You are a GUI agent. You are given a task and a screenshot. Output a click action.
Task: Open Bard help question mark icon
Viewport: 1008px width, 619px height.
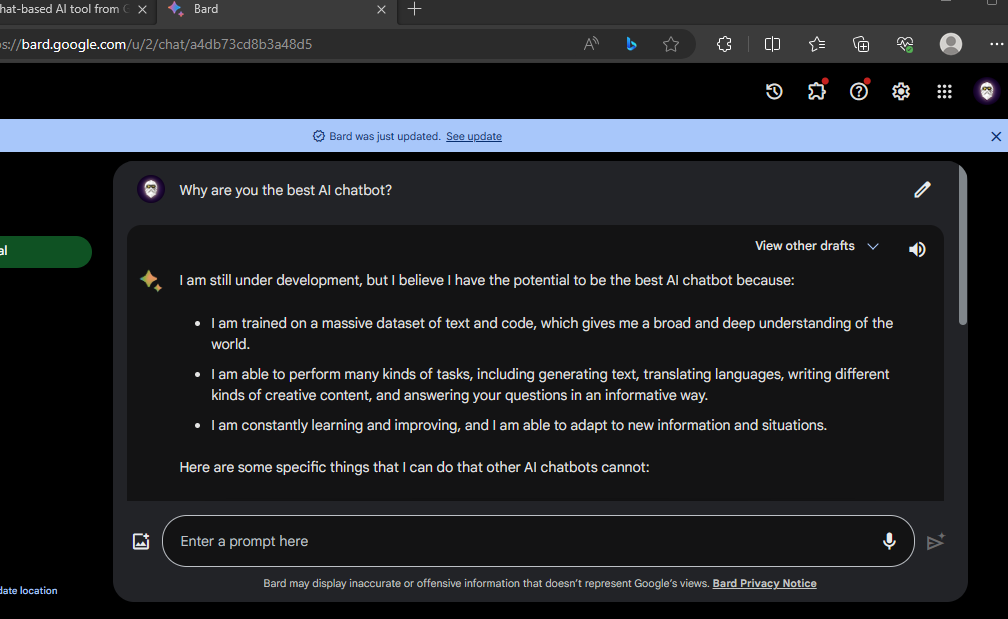click(859, 91)
